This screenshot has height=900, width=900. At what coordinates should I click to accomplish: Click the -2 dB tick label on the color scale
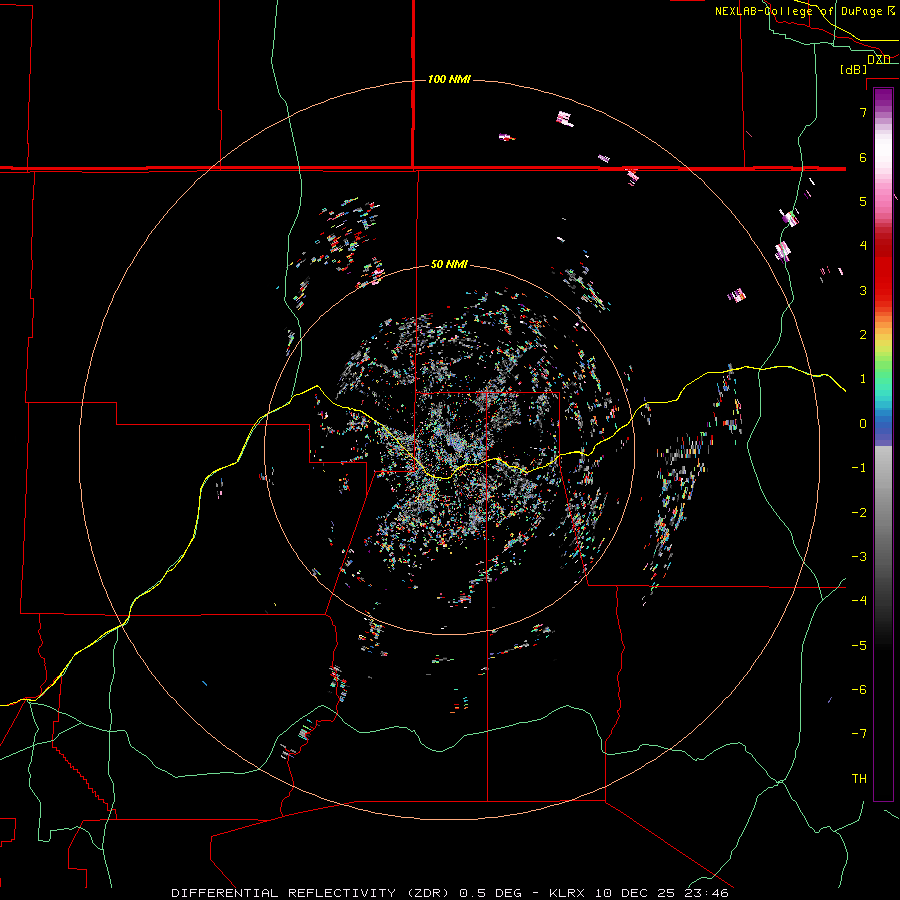click(859, 513)
